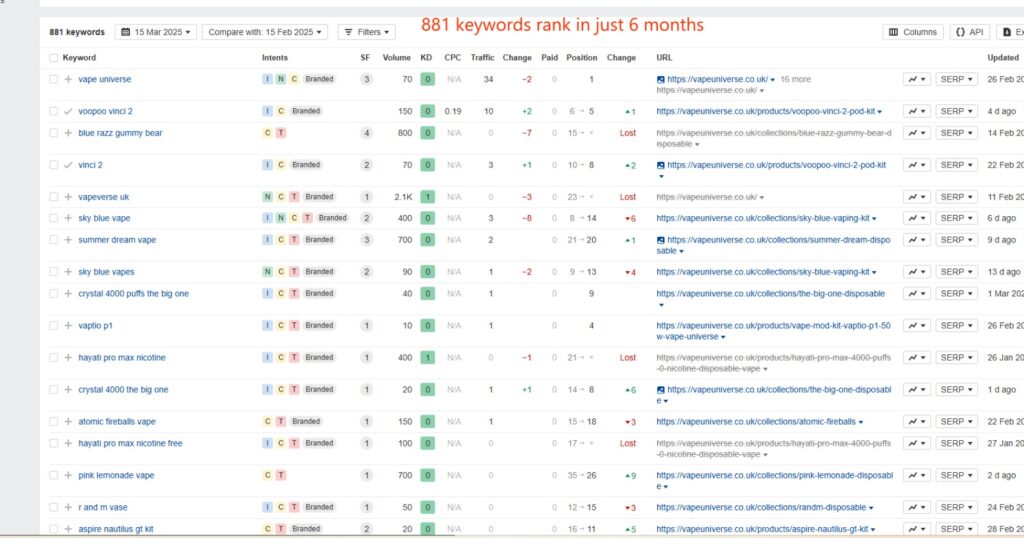Click the Columns layout icon button
This screenshot has height=538, width=1024.
(x=913, y=32)
